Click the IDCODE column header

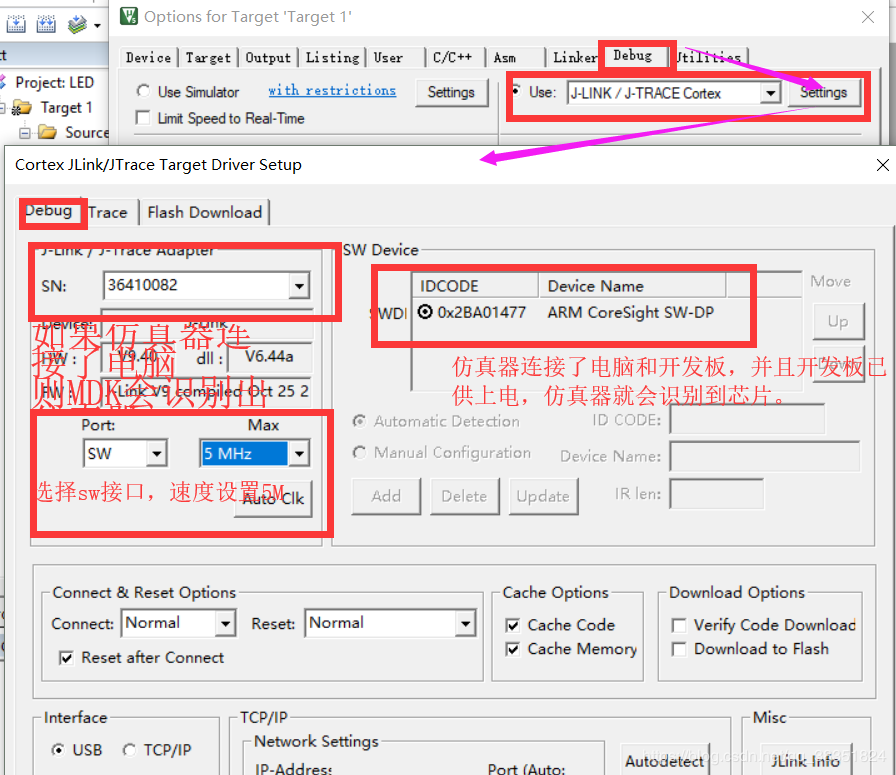tap(475, 286)
